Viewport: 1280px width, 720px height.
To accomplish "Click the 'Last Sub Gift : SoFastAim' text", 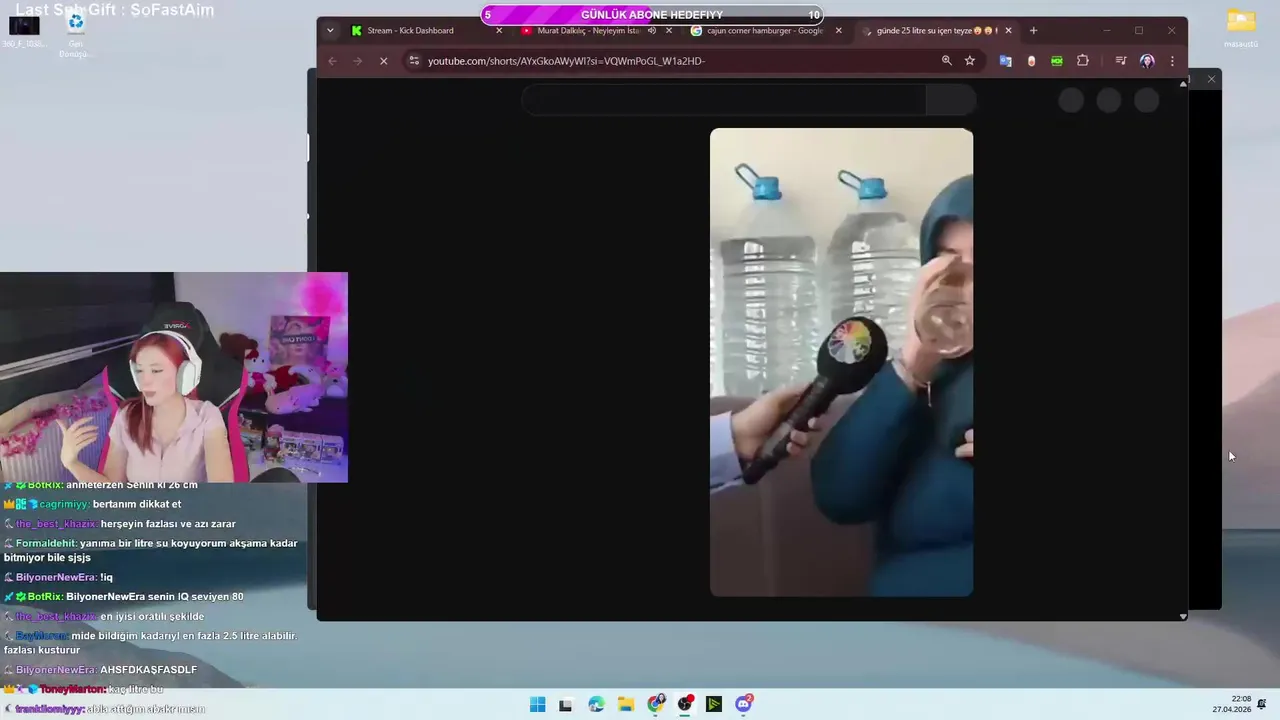I will [x=114, y=10].
